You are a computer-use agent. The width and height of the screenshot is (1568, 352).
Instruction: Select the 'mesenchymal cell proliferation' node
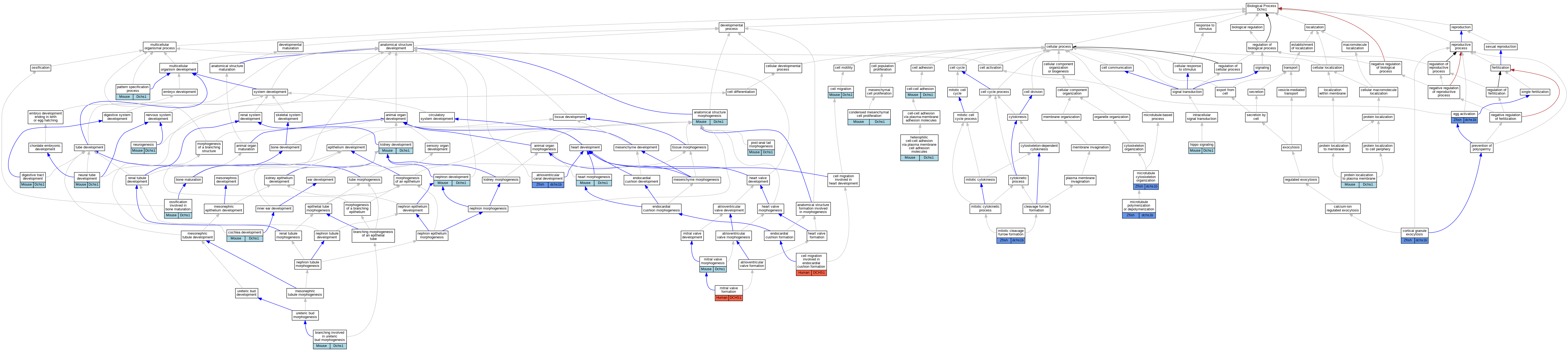878,92
